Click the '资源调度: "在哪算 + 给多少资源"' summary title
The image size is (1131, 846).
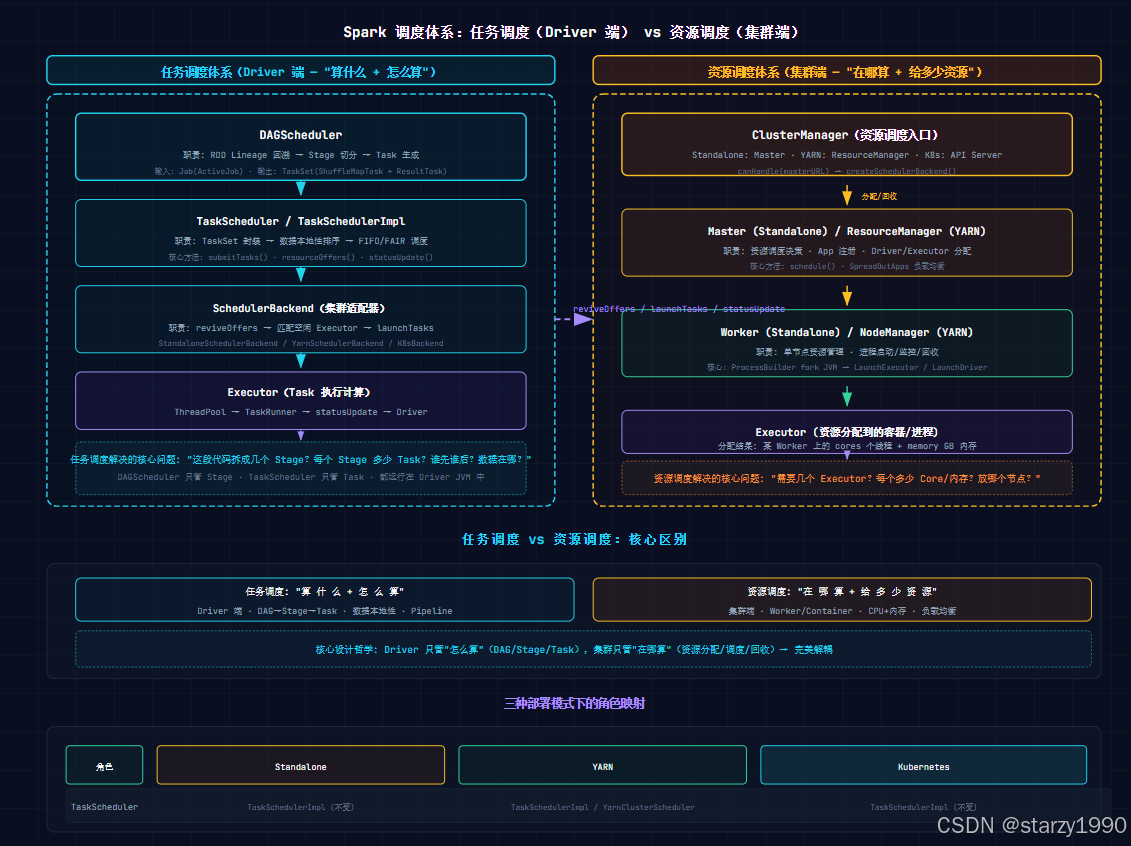point(842,591)
